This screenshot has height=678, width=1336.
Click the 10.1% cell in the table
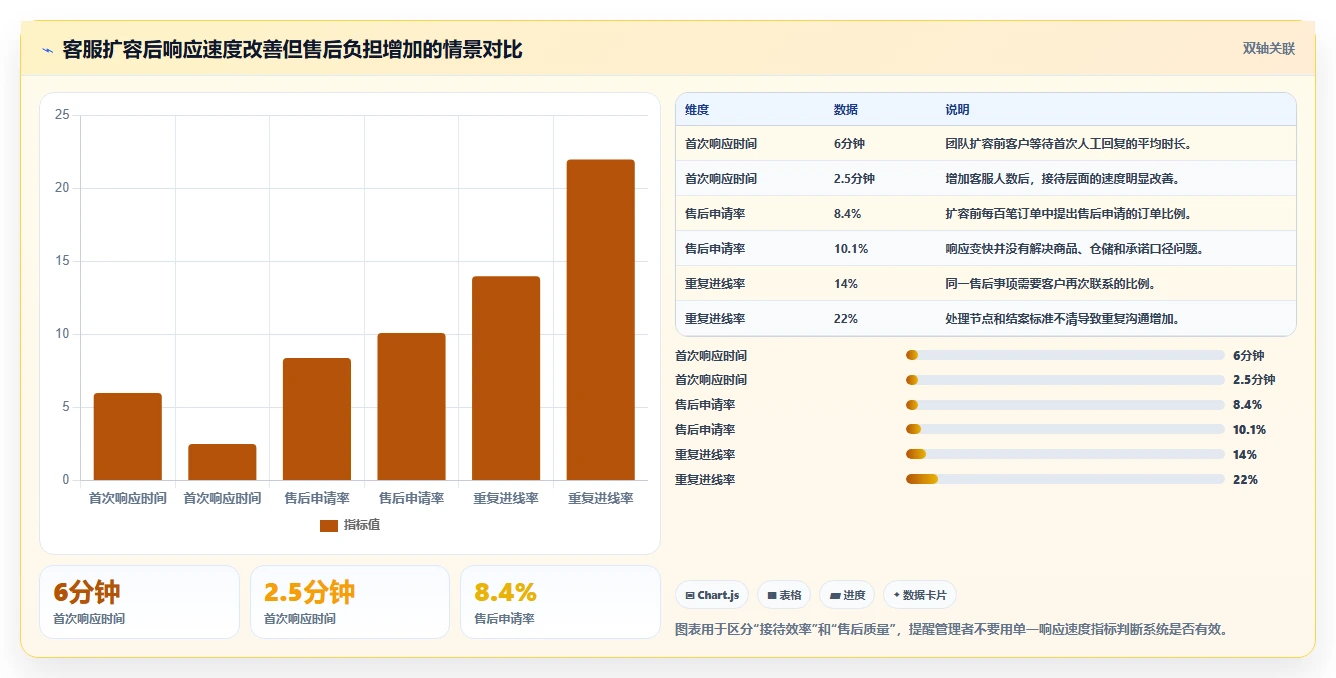(x=851, y=249)
